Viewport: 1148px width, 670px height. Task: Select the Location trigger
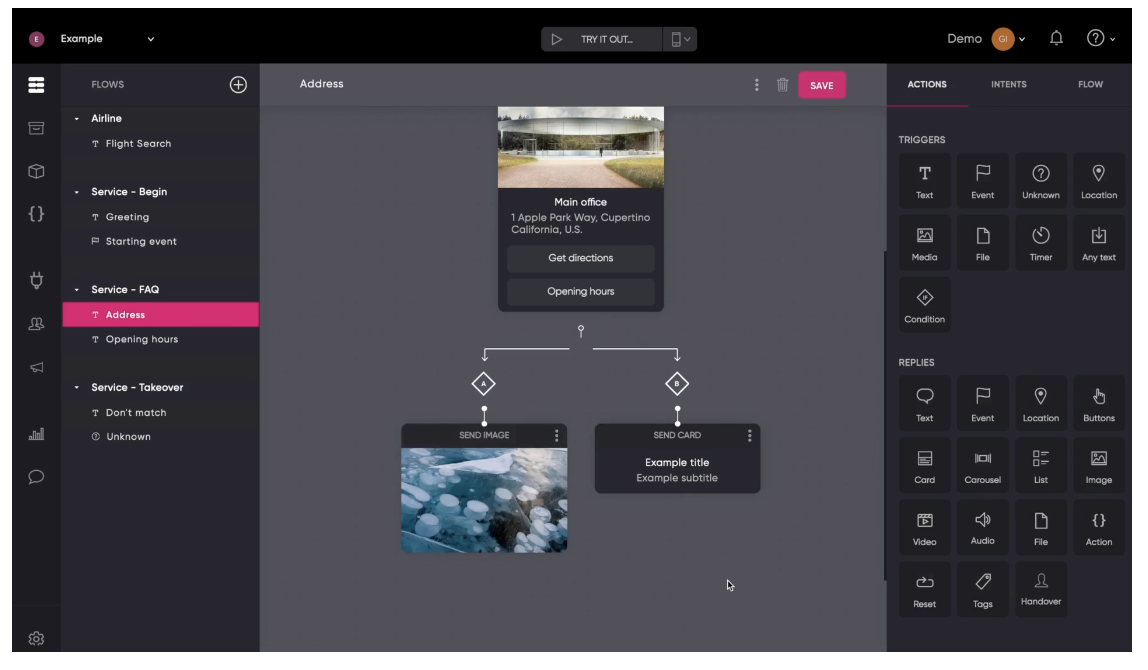[x=1098, y=180]
